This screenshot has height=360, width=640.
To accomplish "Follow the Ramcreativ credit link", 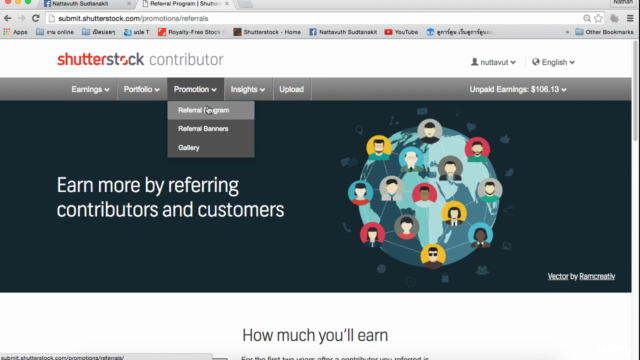I will point(597,276).
